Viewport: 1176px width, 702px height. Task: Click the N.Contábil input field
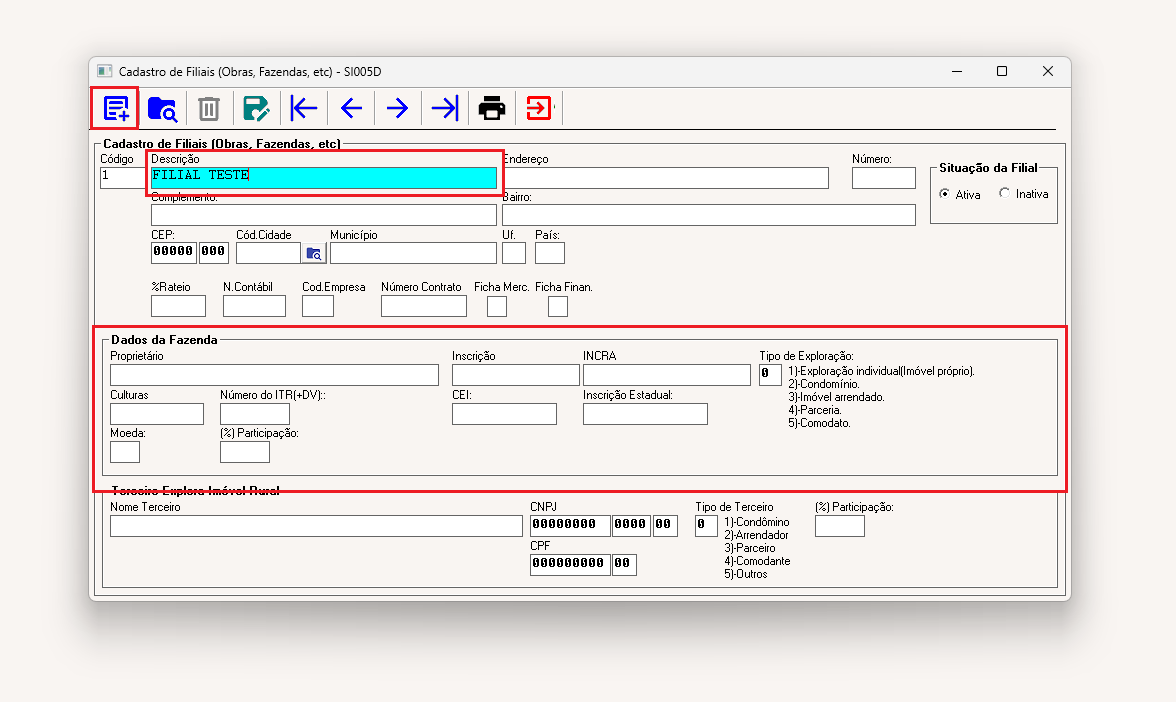tap(254, 306)
